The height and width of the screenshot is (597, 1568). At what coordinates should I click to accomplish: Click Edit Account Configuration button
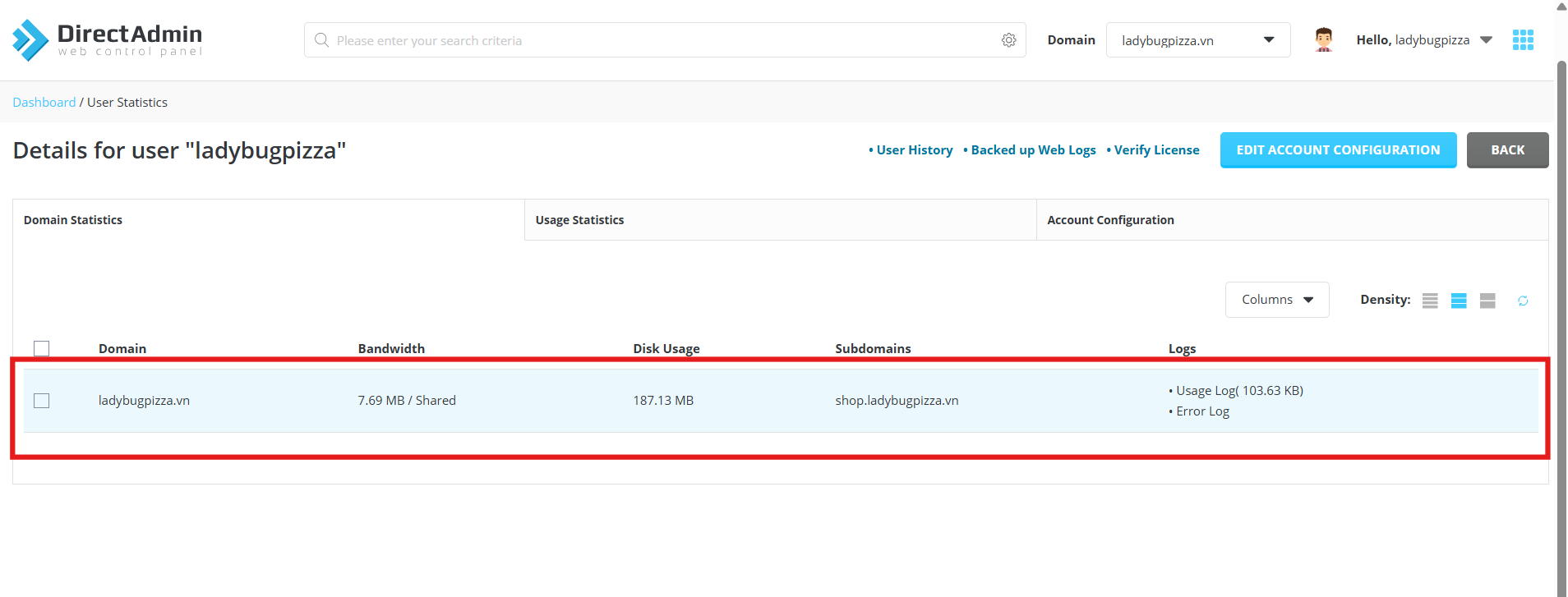pos(1338,150)
